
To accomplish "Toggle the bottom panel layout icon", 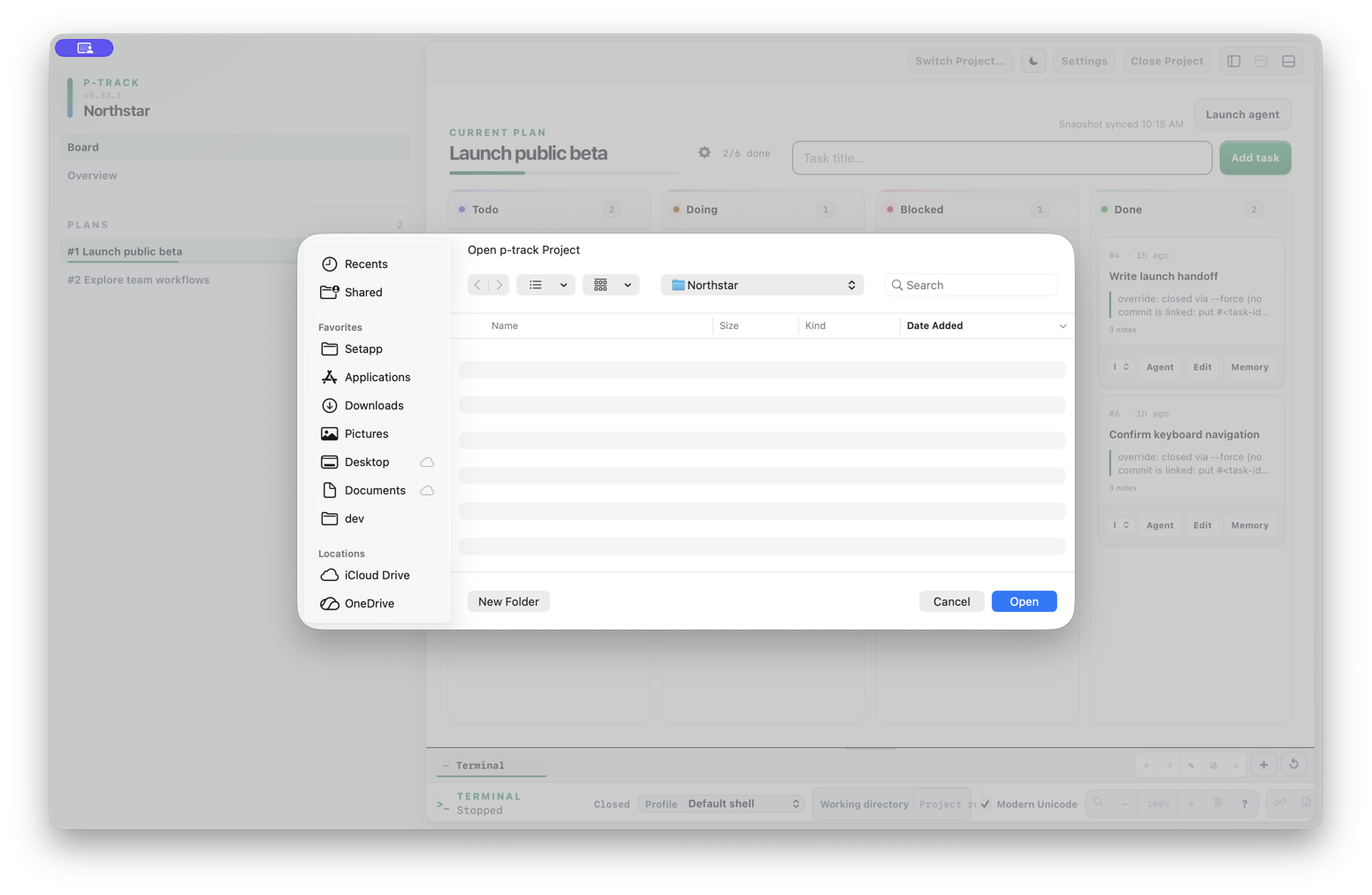I will coord(1289,61).
